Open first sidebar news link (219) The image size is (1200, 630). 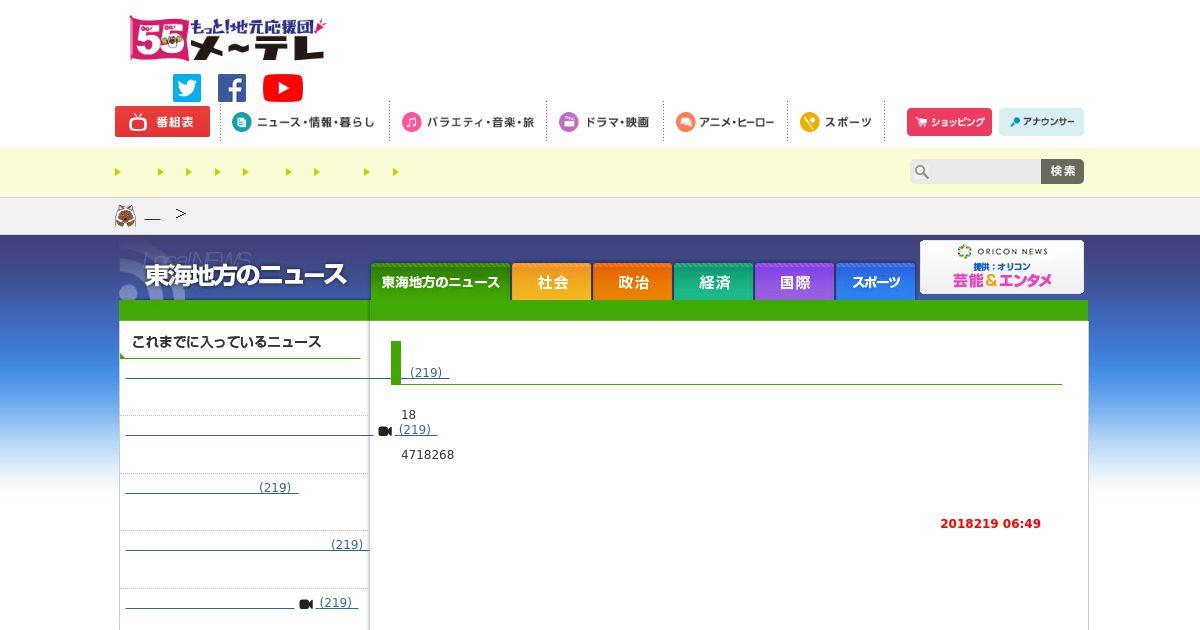tap(287, 373)
